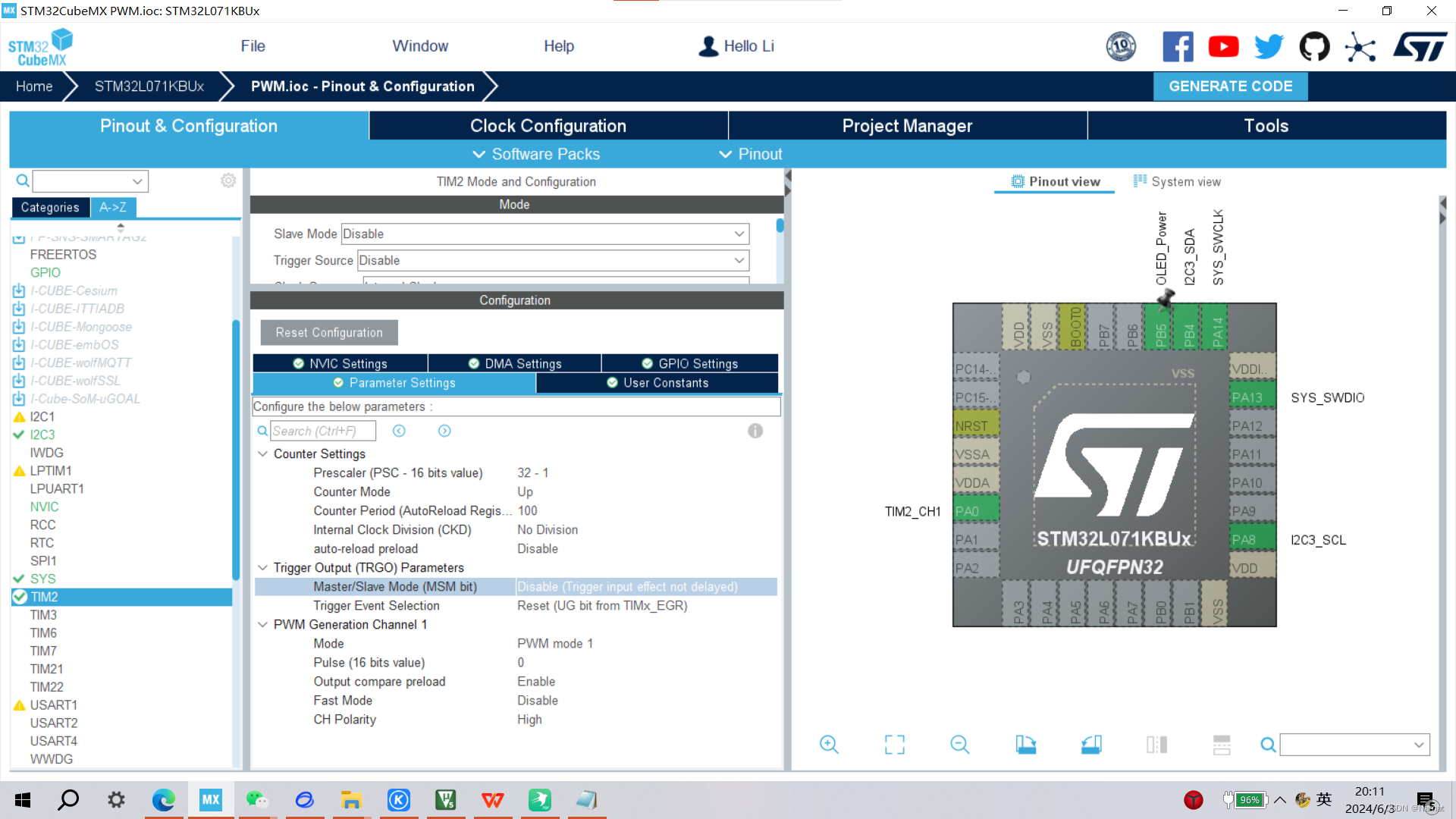Zoom out of the pinout chip view
The width and height of the screenshot is (1456, 819).
[x=959, y=745]
